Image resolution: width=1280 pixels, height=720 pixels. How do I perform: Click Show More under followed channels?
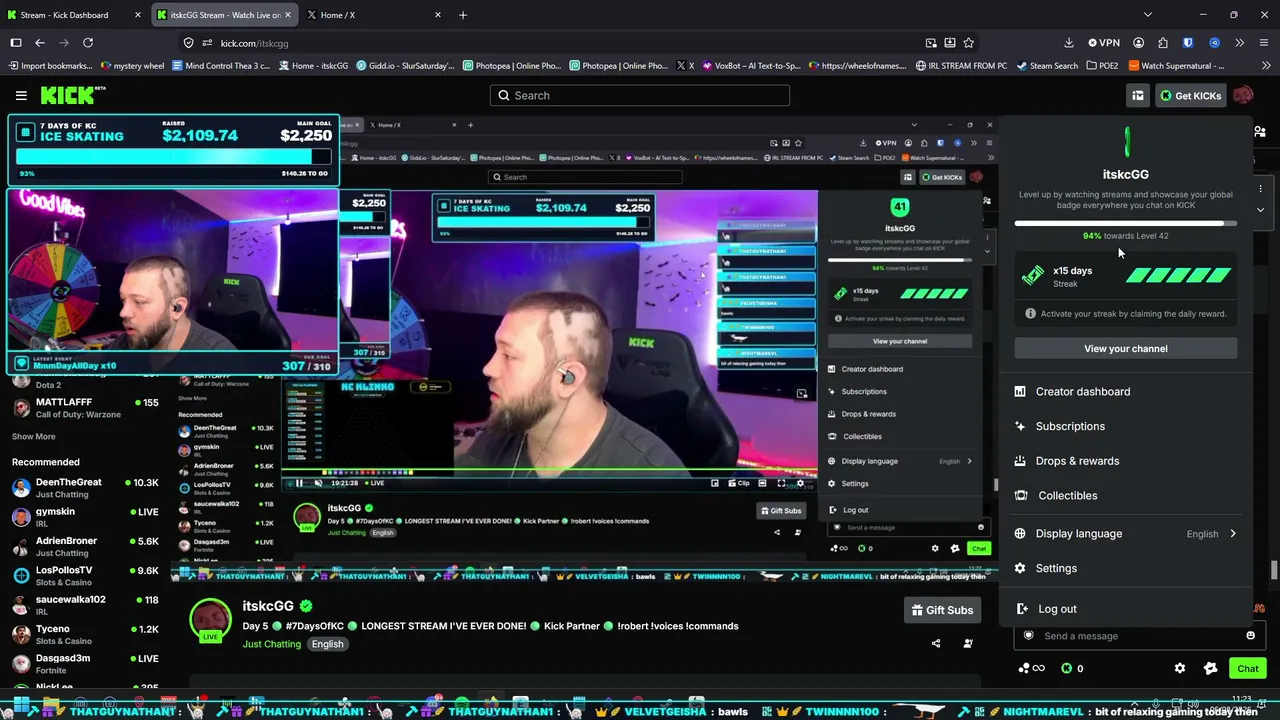(34, 436)
